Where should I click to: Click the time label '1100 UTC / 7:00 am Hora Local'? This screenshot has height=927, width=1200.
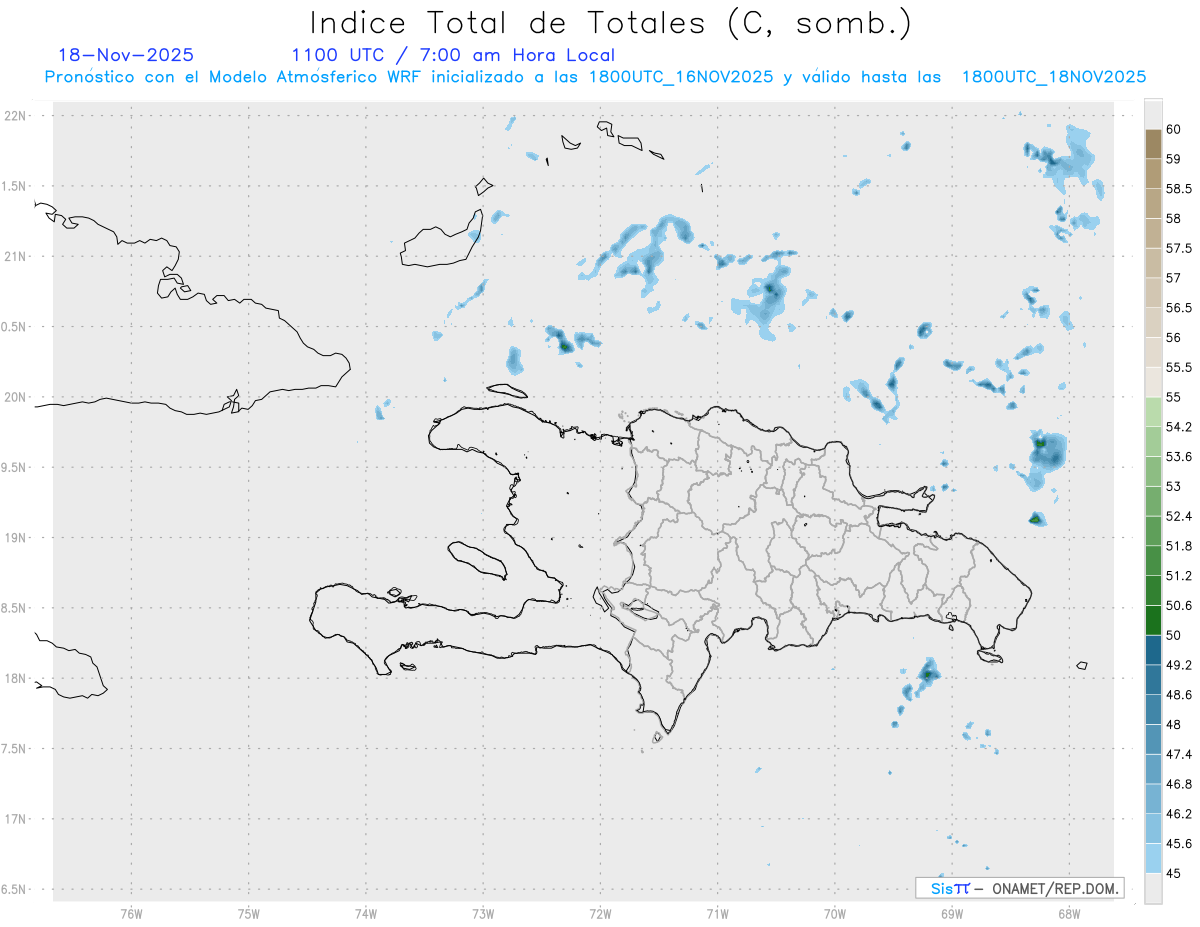[x=453, y=55]
